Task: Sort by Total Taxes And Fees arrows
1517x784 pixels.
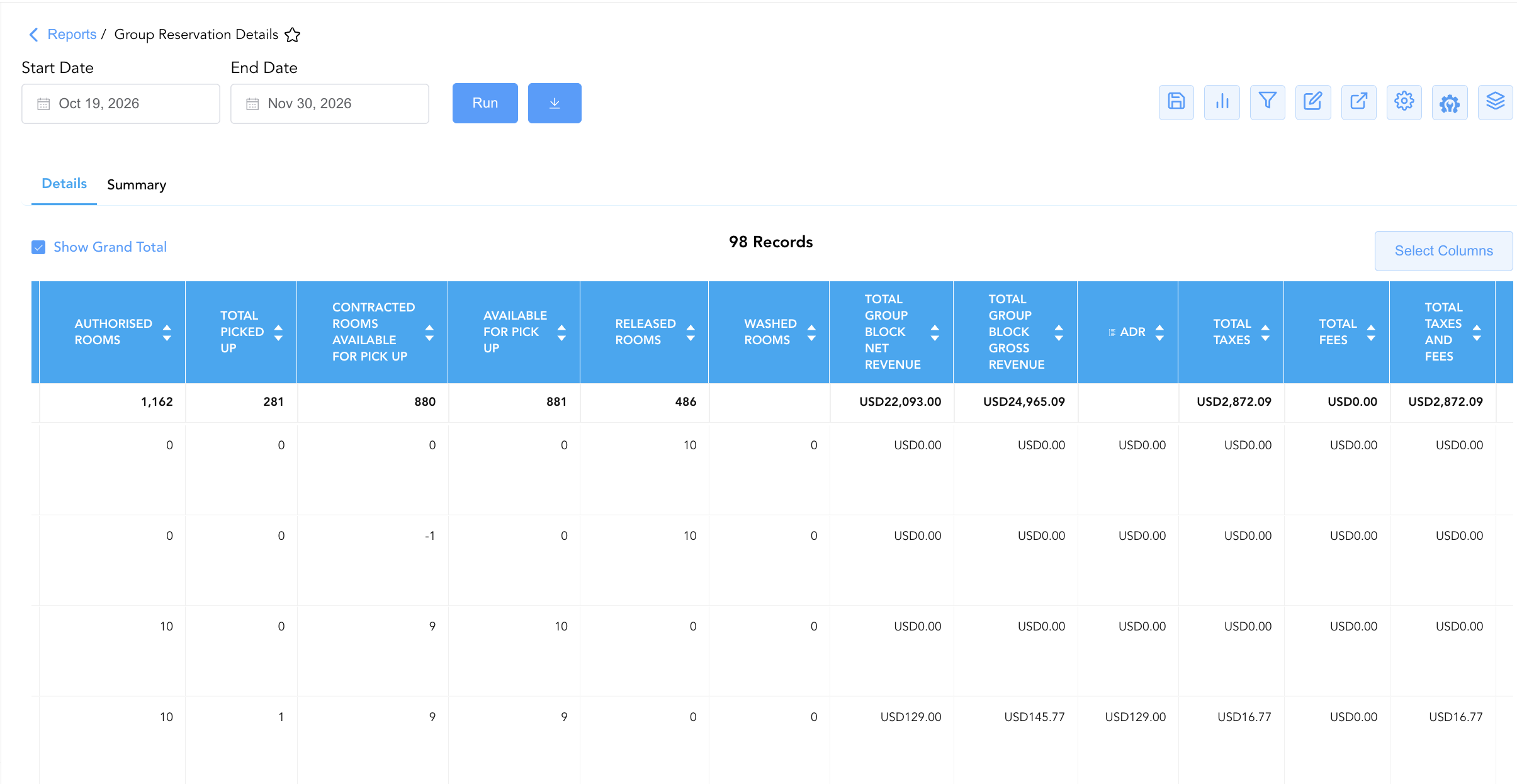Action: (1477, 332)
